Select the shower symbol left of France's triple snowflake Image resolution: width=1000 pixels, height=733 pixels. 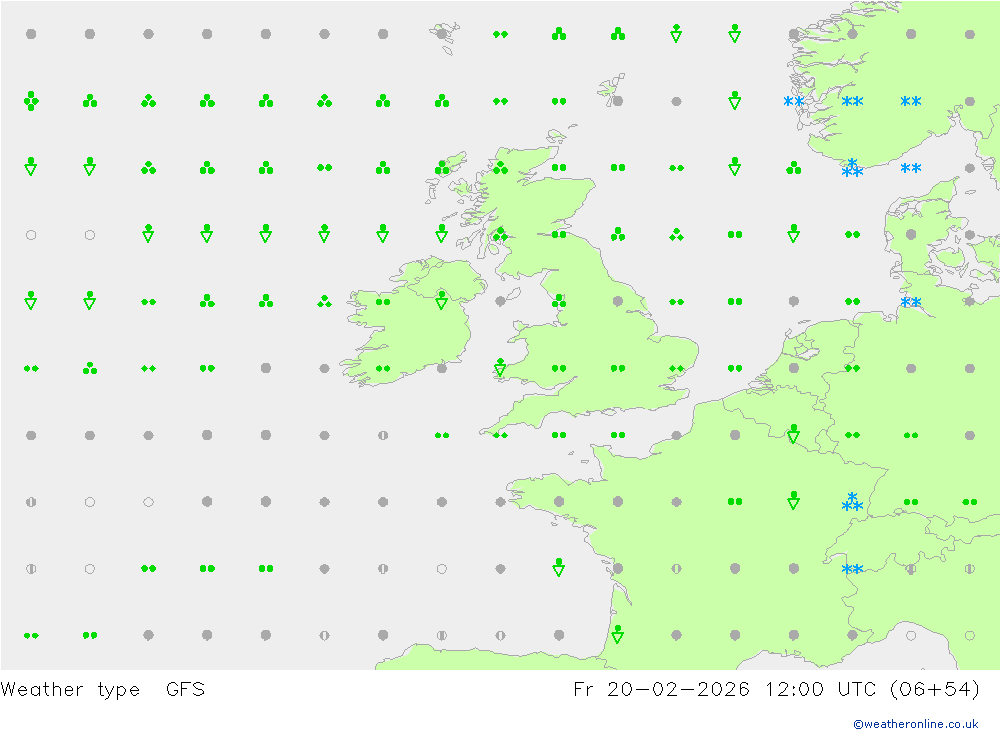(793, 500)
